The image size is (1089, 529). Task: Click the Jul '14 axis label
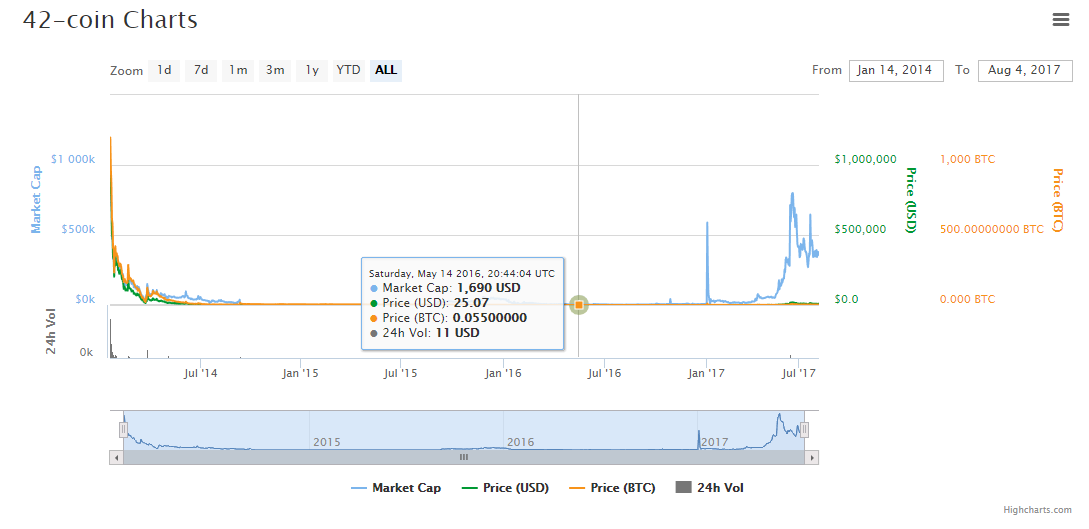[200, 373]
